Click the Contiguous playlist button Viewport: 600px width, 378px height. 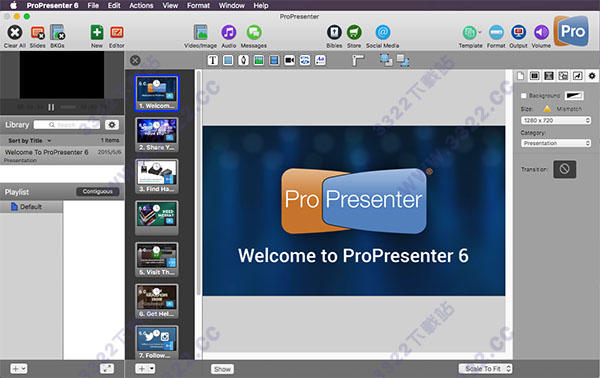click(98, 192)
